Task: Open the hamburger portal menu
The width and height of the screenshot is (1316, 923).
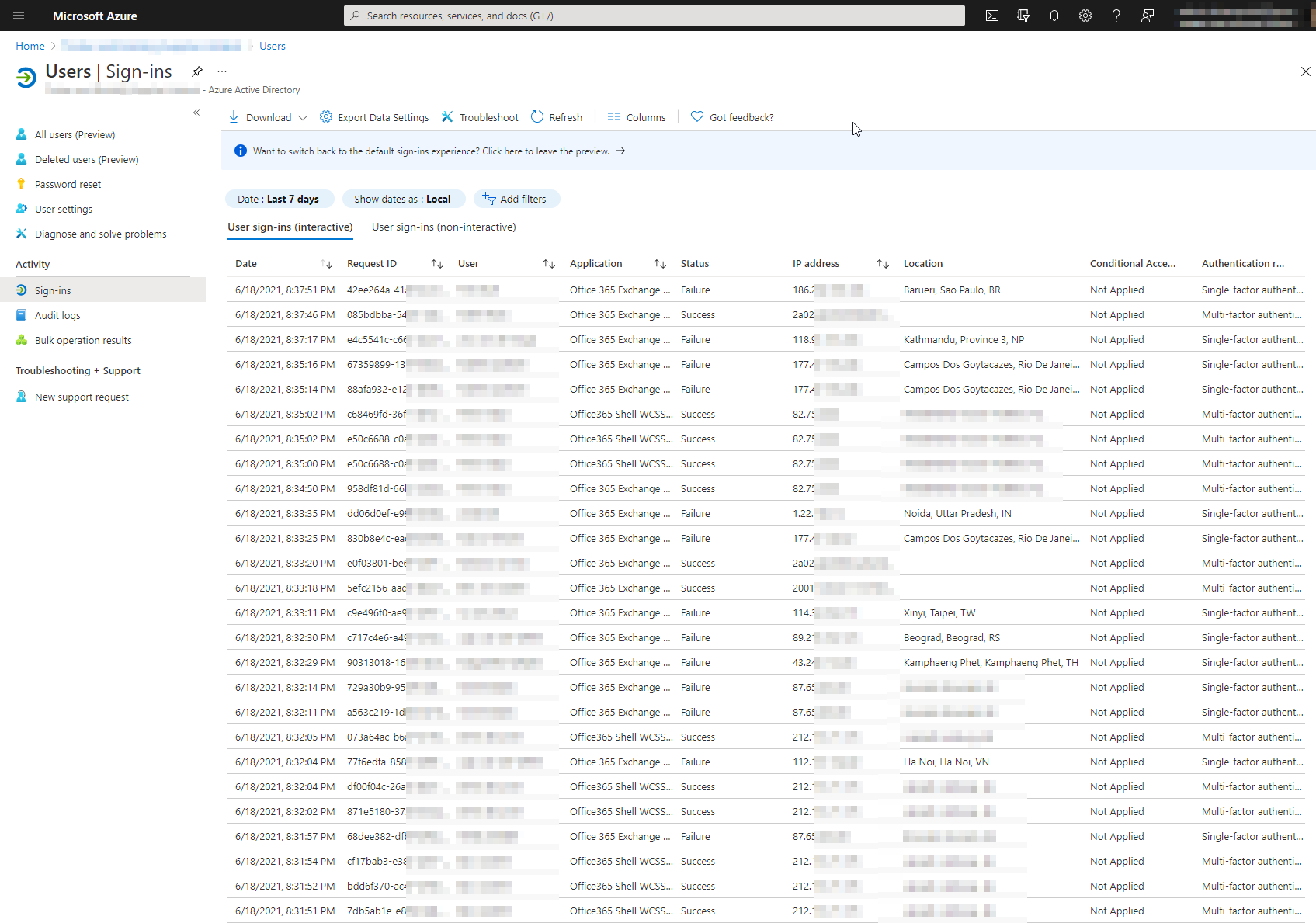Action: pos(19,16)
